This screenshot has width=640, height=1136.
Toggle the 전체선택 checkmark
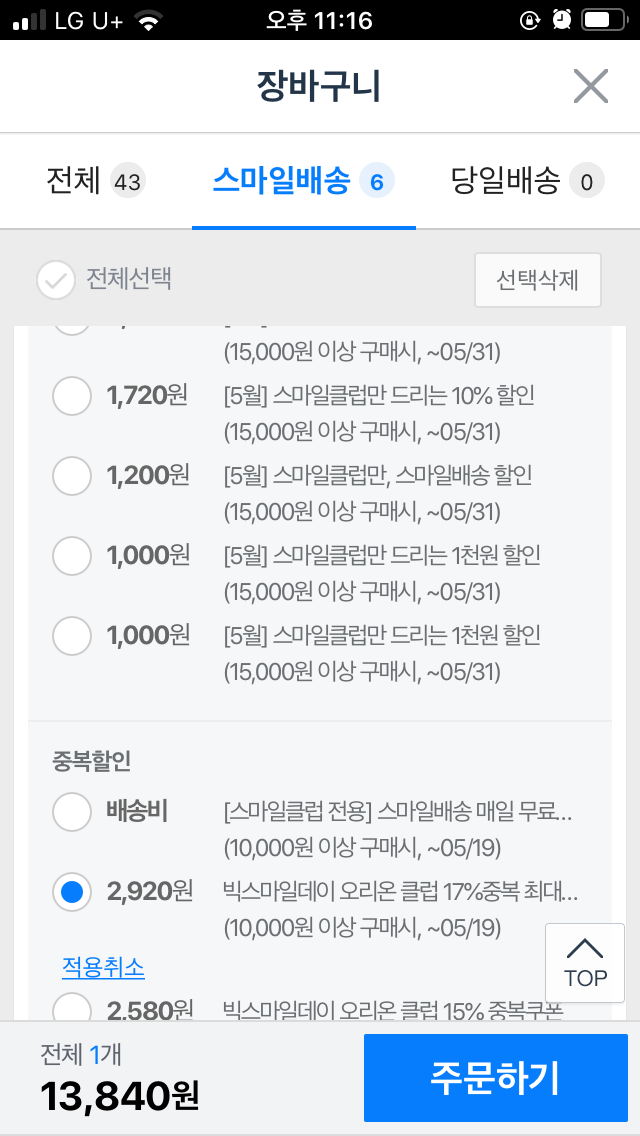(x=56, y=281)
